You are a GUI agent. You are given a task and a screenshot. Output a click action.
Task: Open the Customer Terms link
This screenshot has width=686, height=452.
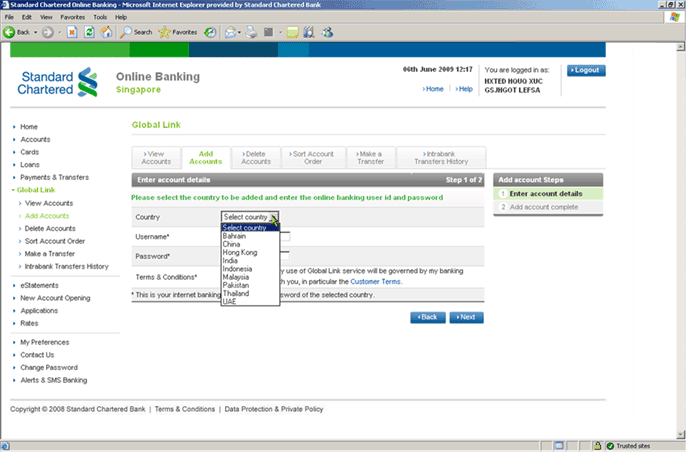[x=375, y=281]
